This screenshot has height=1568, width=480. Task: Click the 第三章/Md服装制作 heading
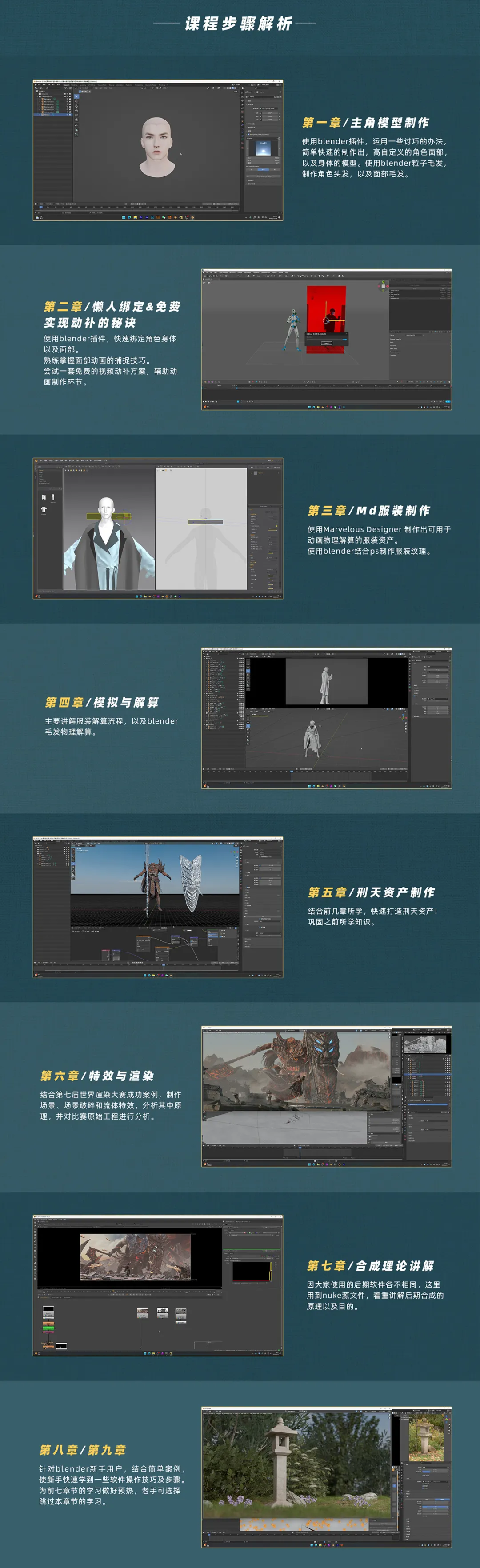click(x=369, y=511)
